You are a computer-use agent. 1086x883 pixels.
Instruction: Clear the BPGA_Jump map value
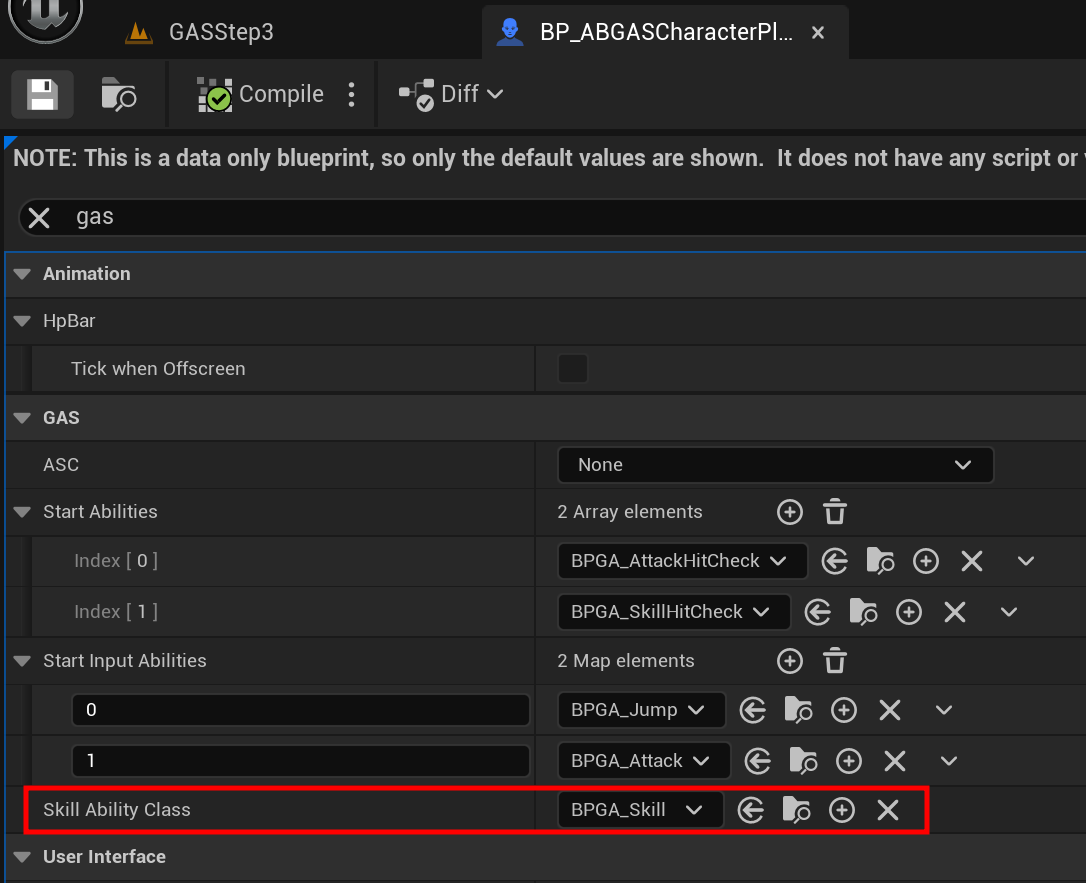tap(890, 710)
